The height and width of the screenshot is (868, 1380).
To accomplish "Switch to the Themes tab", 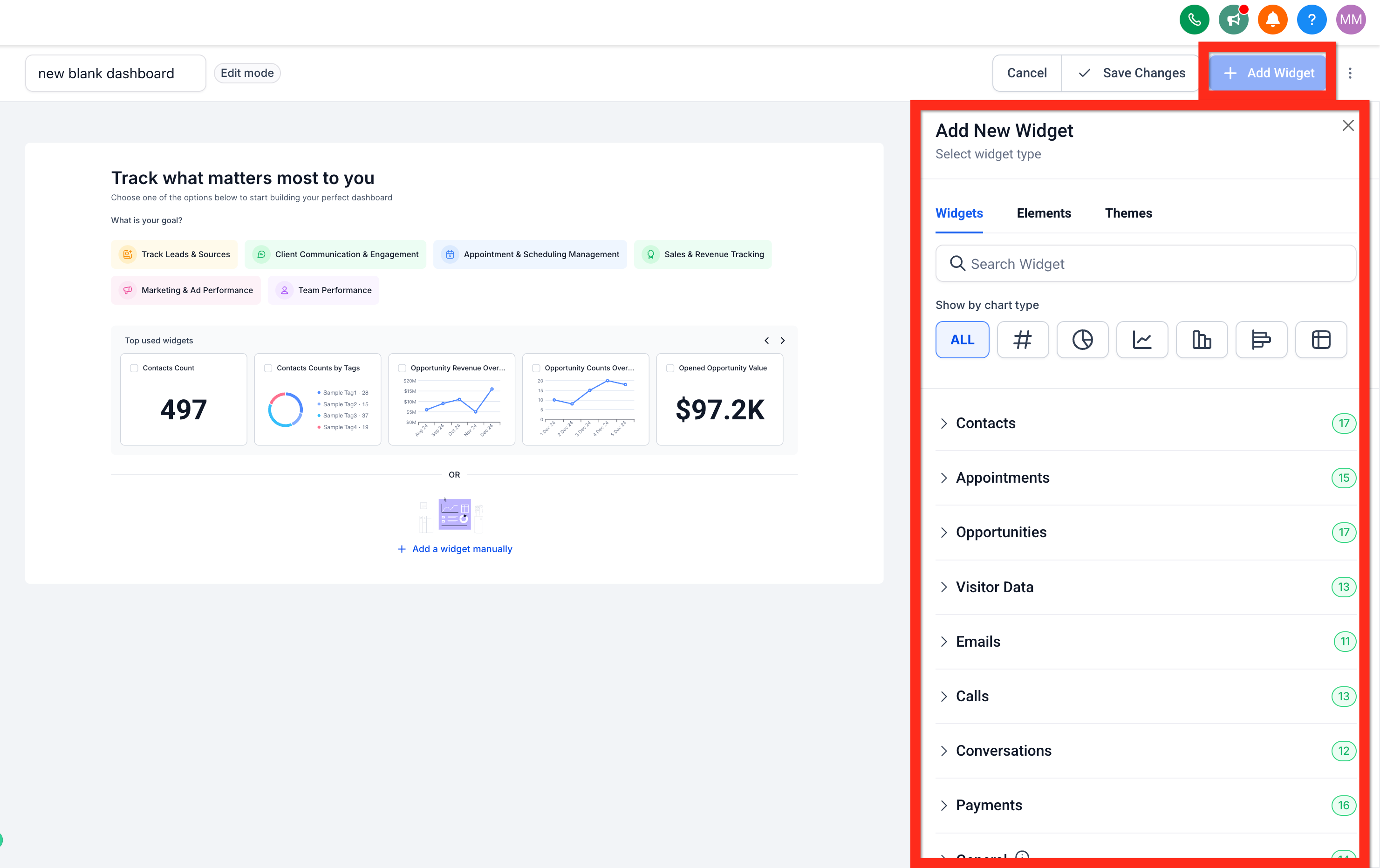I will (1128, 213).
